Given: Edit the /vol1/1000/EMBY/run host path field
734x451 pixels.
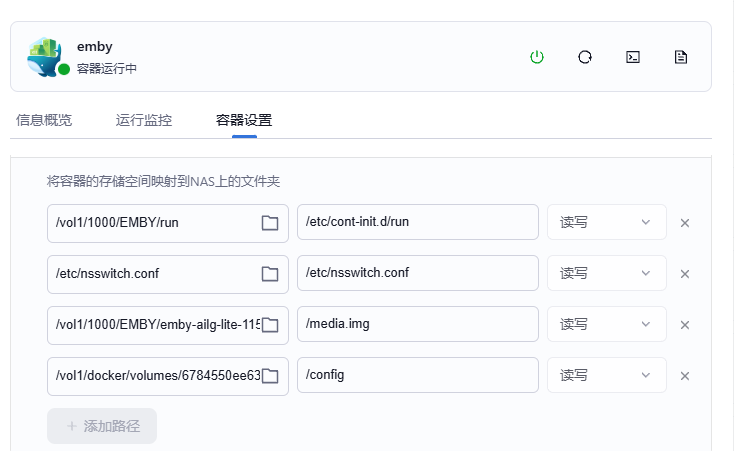Looking at the screenshot, I should 168,223.
